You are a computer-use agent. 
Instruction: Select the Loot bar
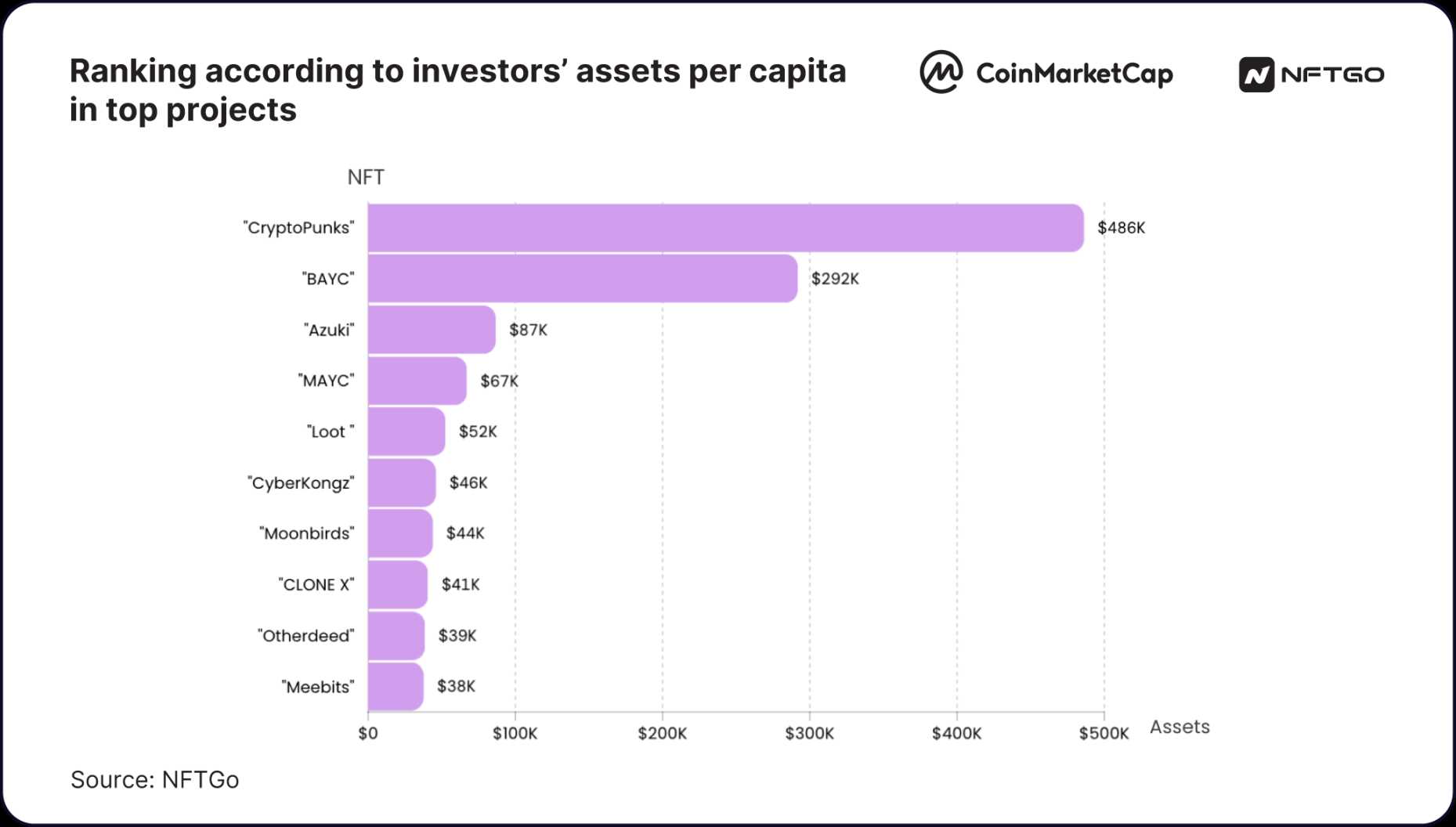(x=406, y=432)
